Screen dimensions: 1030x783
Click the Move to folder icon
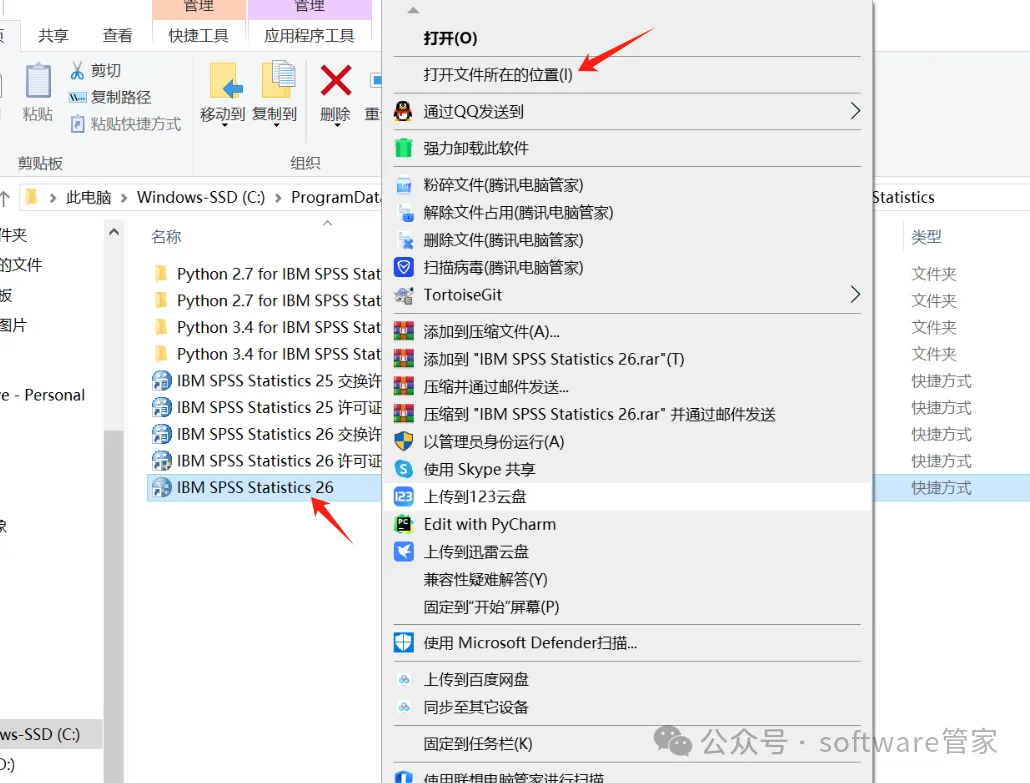pos(225,81)
